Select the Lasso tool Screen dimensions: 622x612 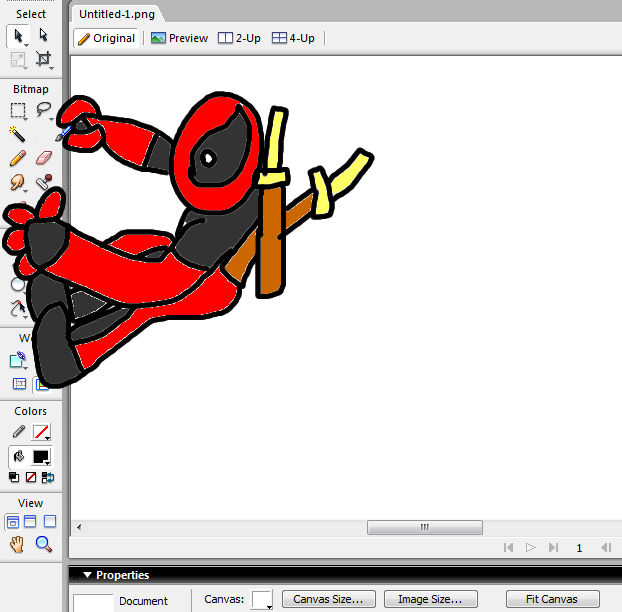point(44,109)
